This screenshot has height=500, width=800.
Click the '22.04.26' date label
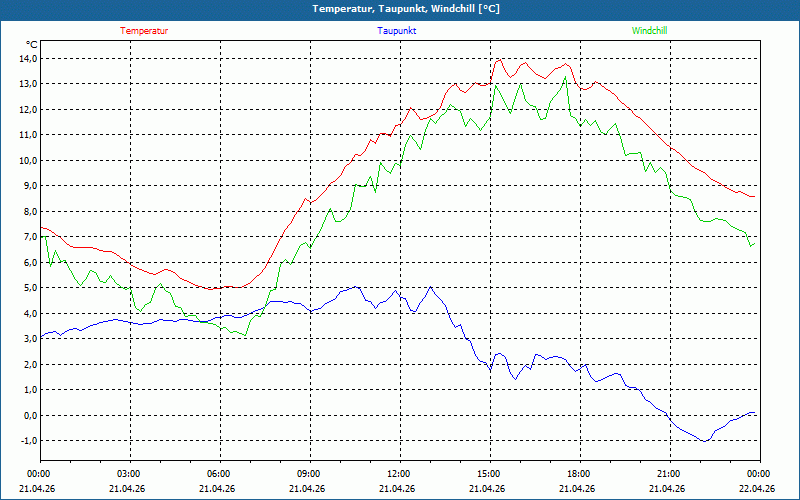click(x=757, y=489)
